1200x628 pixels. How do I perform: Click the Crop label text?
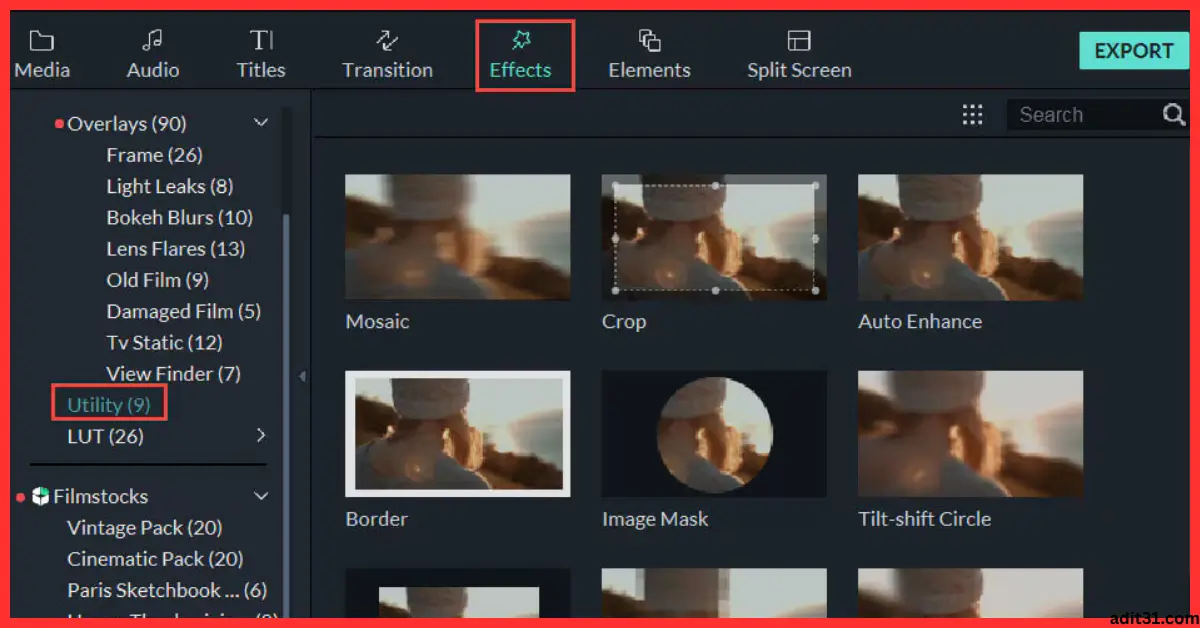pos(624,321)
